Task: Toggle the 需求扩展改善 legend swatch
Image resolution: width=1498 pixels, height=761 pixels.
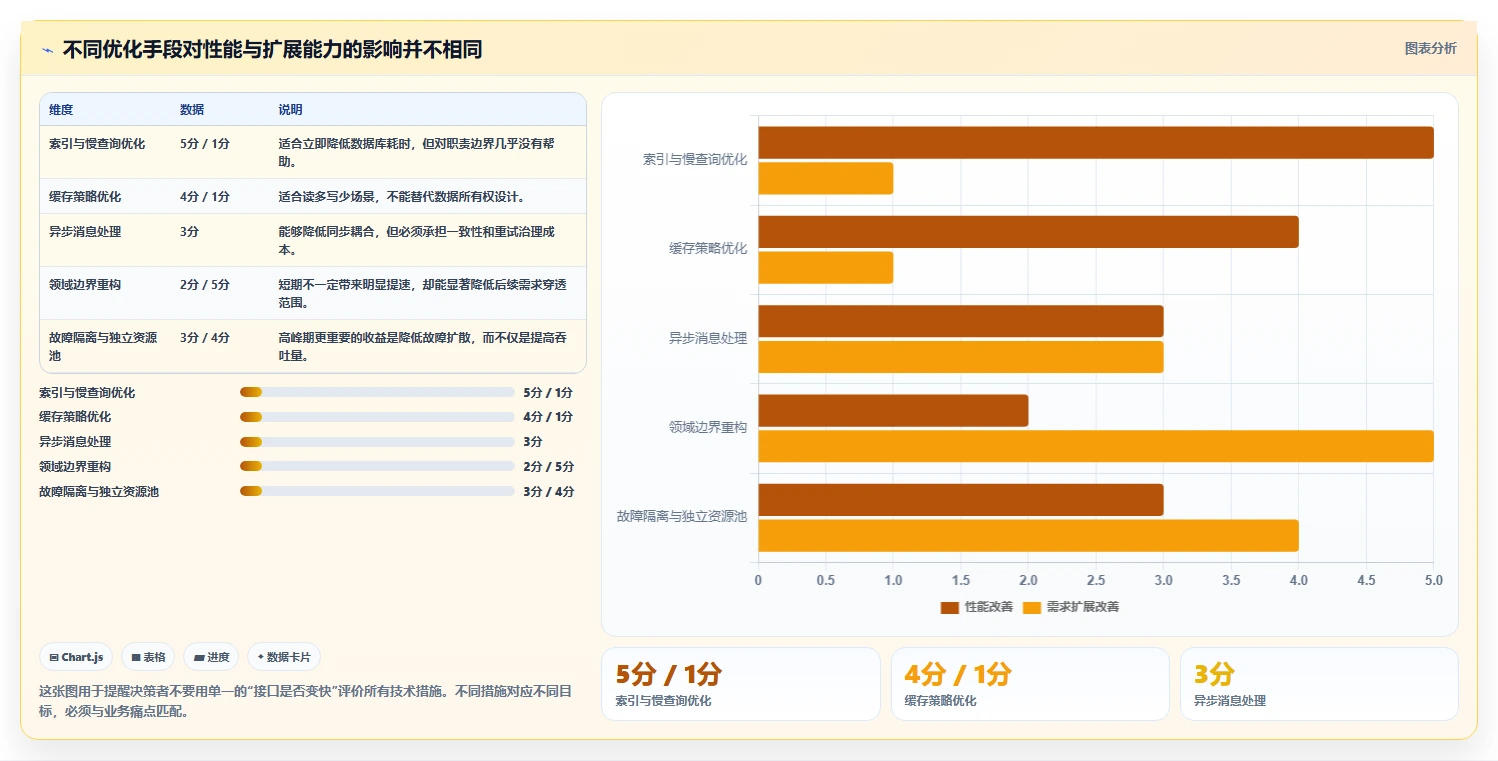Action: pos(1032,607)
